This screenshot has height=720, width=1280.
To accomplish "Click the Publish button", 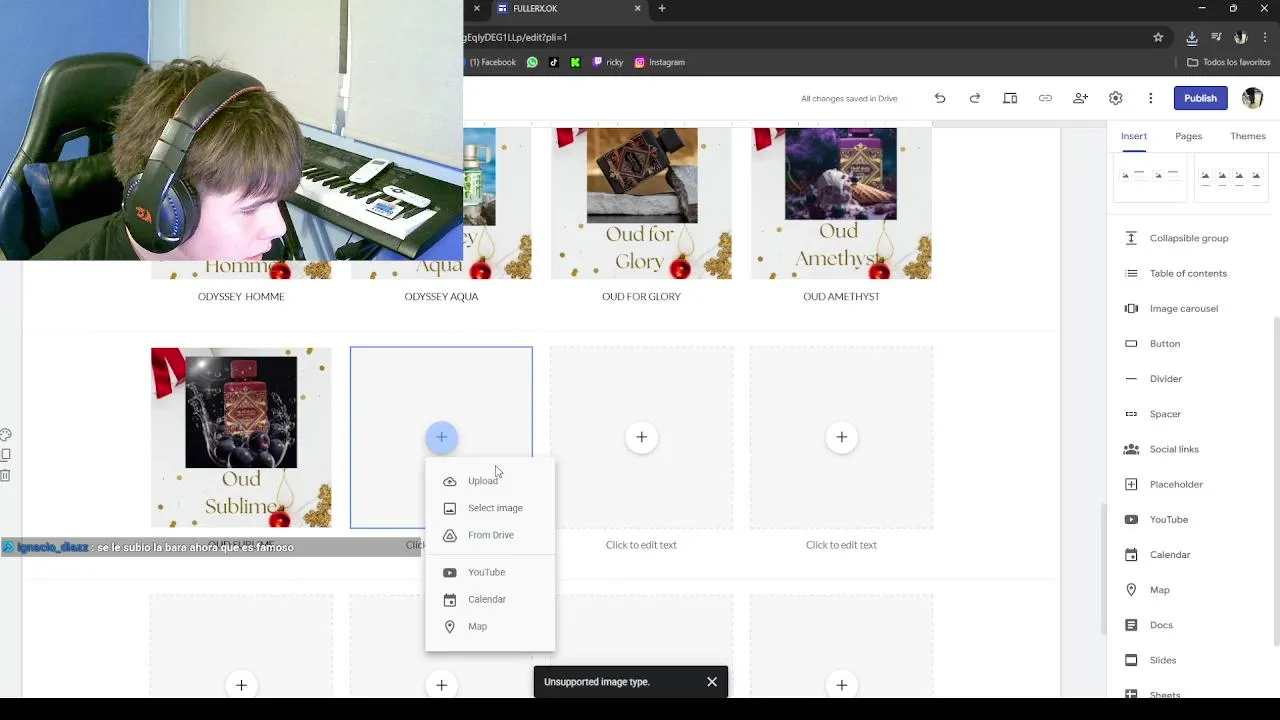I will coord(1200,98).
